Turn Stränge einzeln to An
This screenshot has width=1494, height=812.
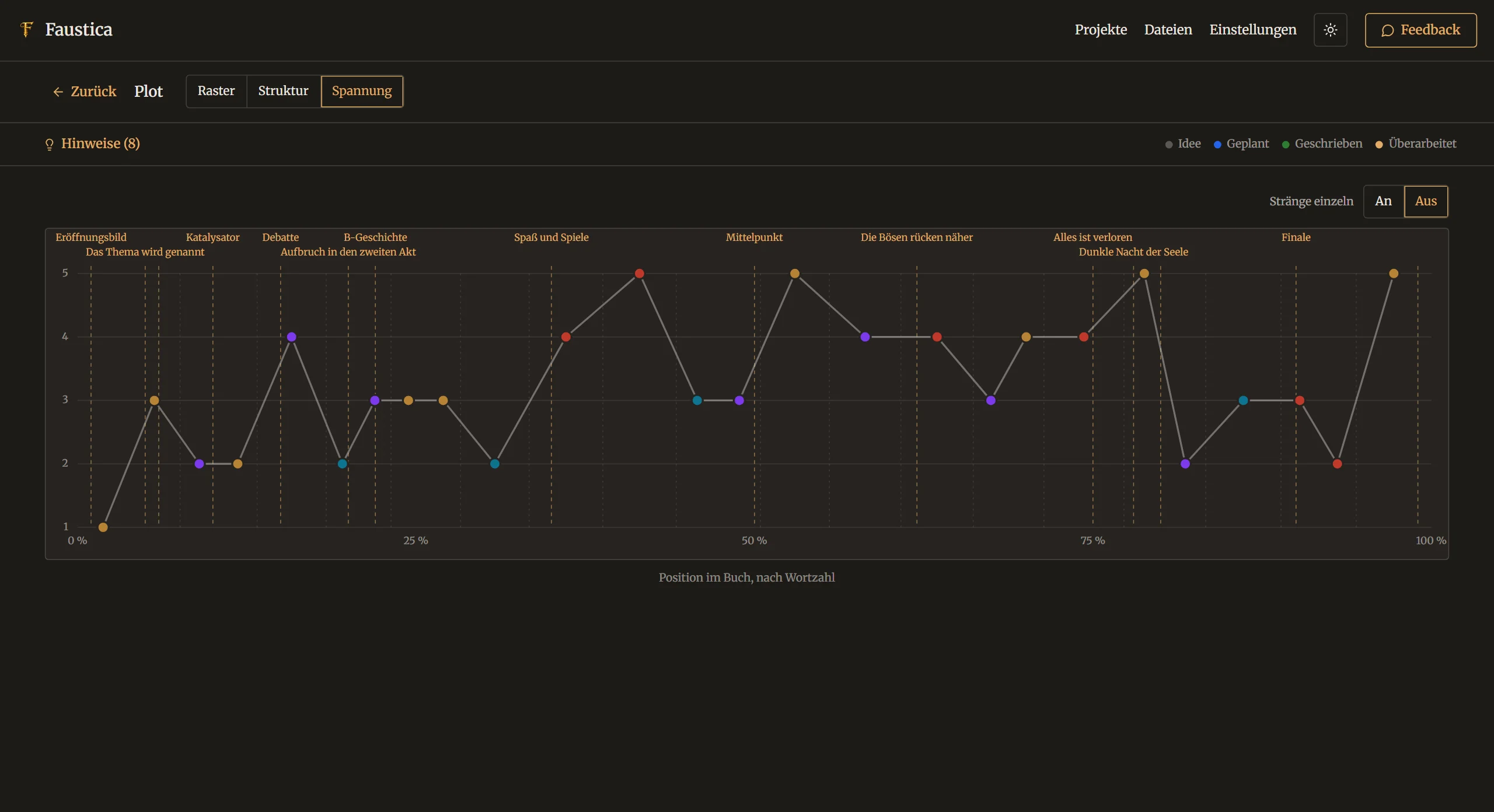1383,201
